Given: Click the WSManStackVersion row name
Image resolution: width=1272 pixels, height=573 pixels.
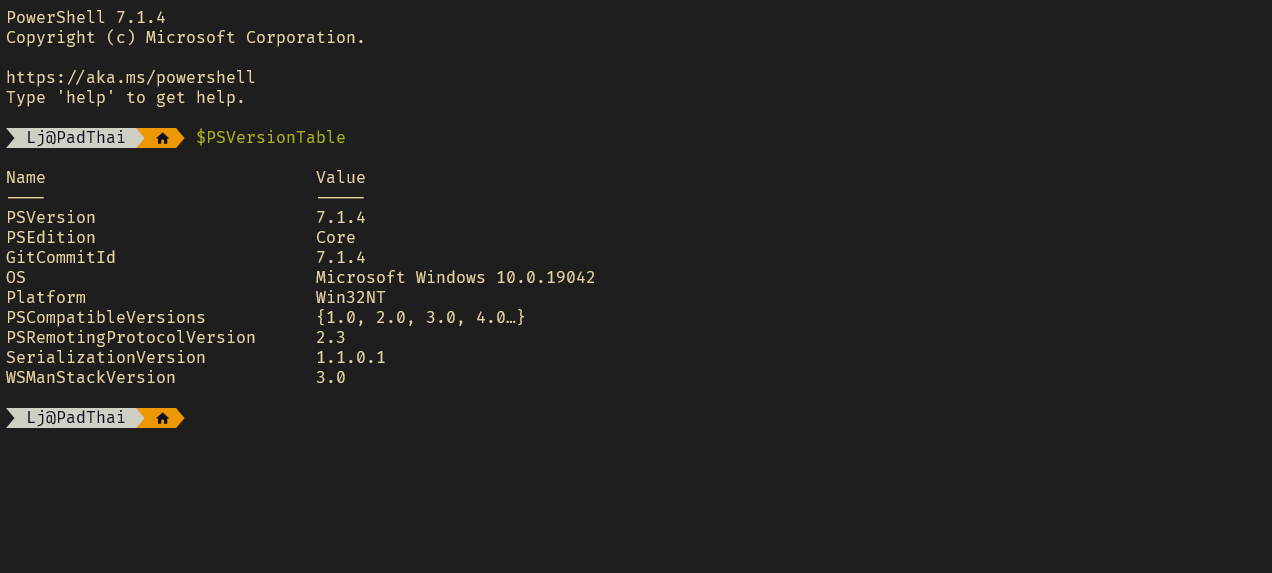Looking at the screenshot, I should click(x=91, y=378).
